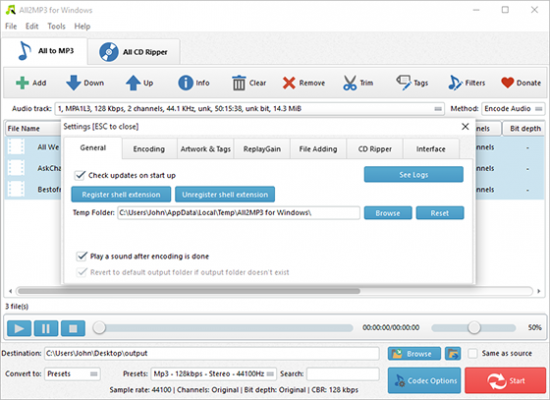The height and width of the screenshot is (400, 550).
Task: Close the Settings dialog
Action: pos(465,126)
